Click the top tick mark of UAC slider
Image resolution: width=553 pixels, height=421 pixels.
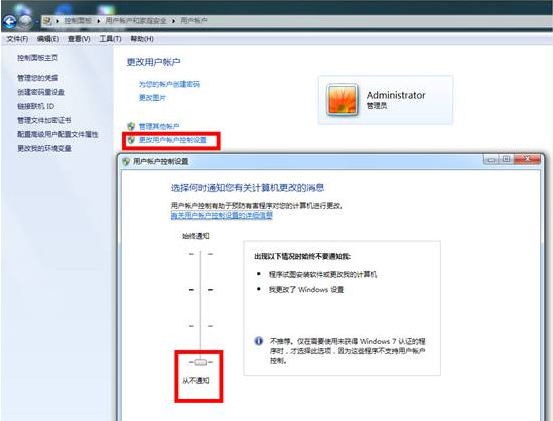point(200,254)
